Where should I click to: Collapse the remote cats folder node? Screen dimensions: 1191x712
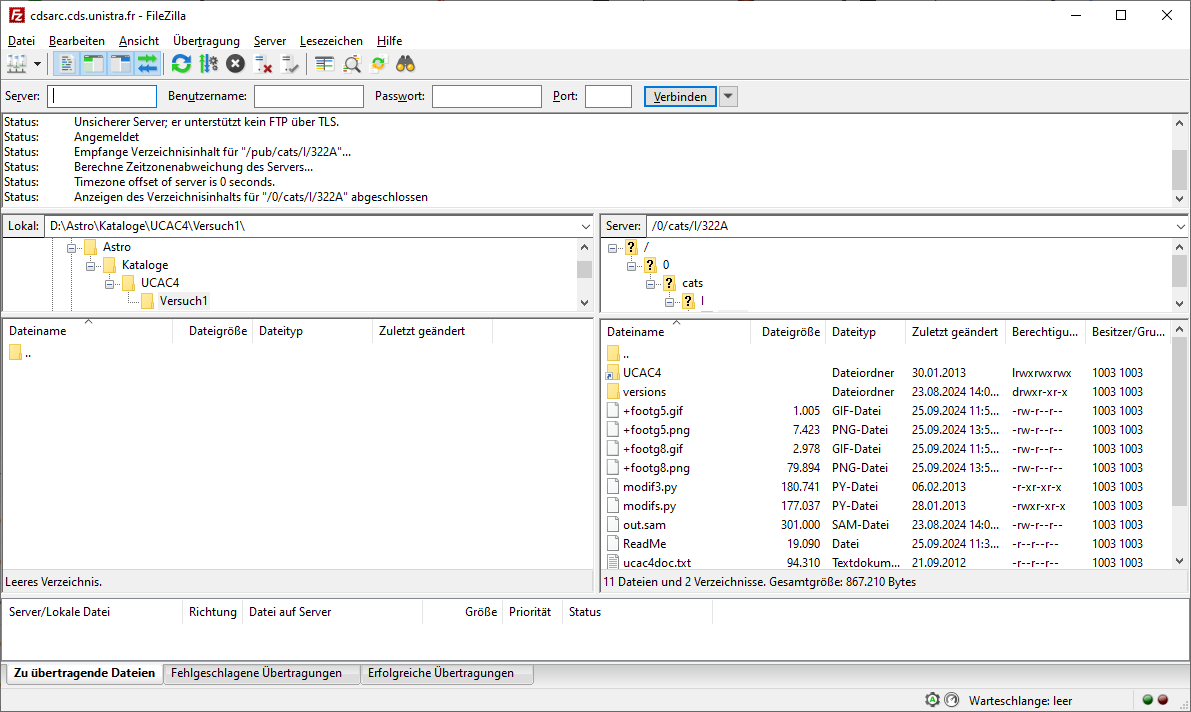tap(650, 284)
